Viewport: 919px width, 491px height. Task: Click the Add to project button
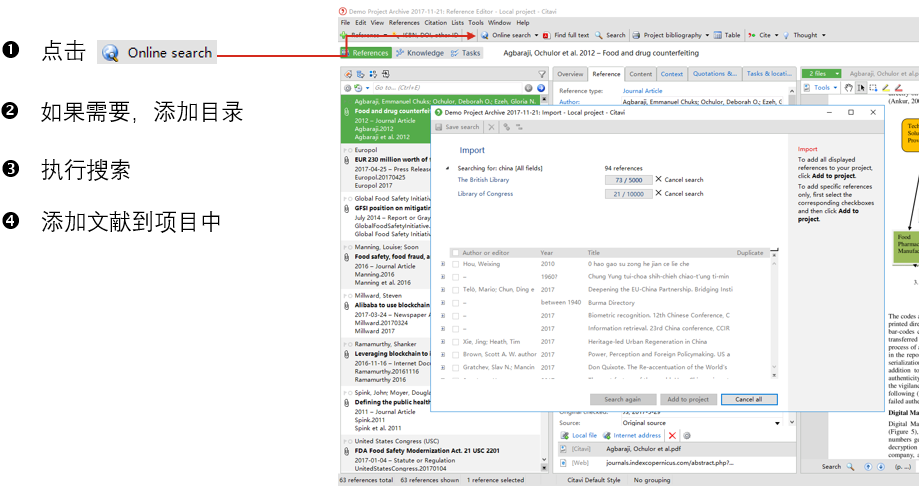point(688,399)
